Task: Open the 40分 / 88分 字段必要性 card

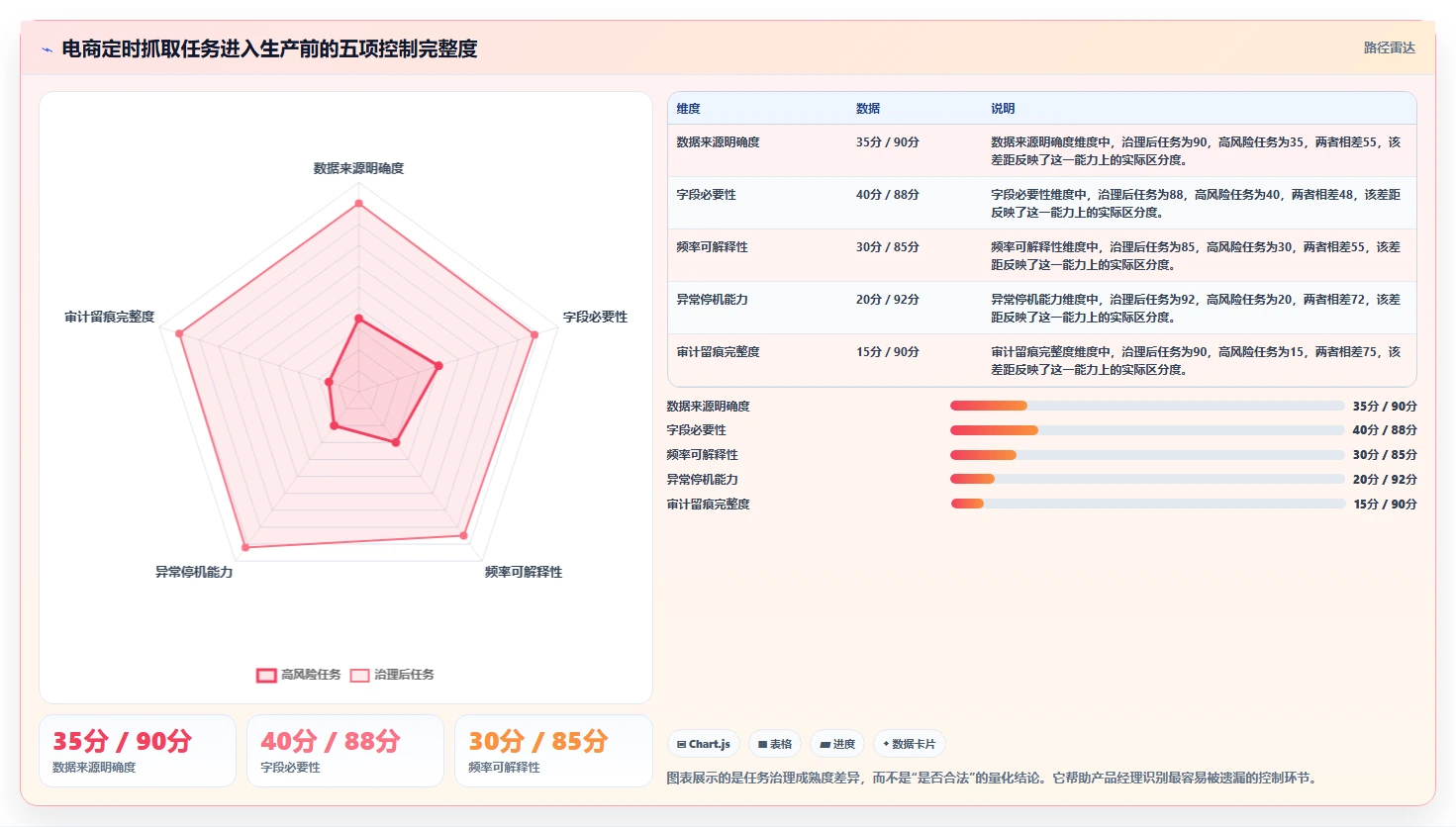Action: pyautogui.click(x=345, y=751)
